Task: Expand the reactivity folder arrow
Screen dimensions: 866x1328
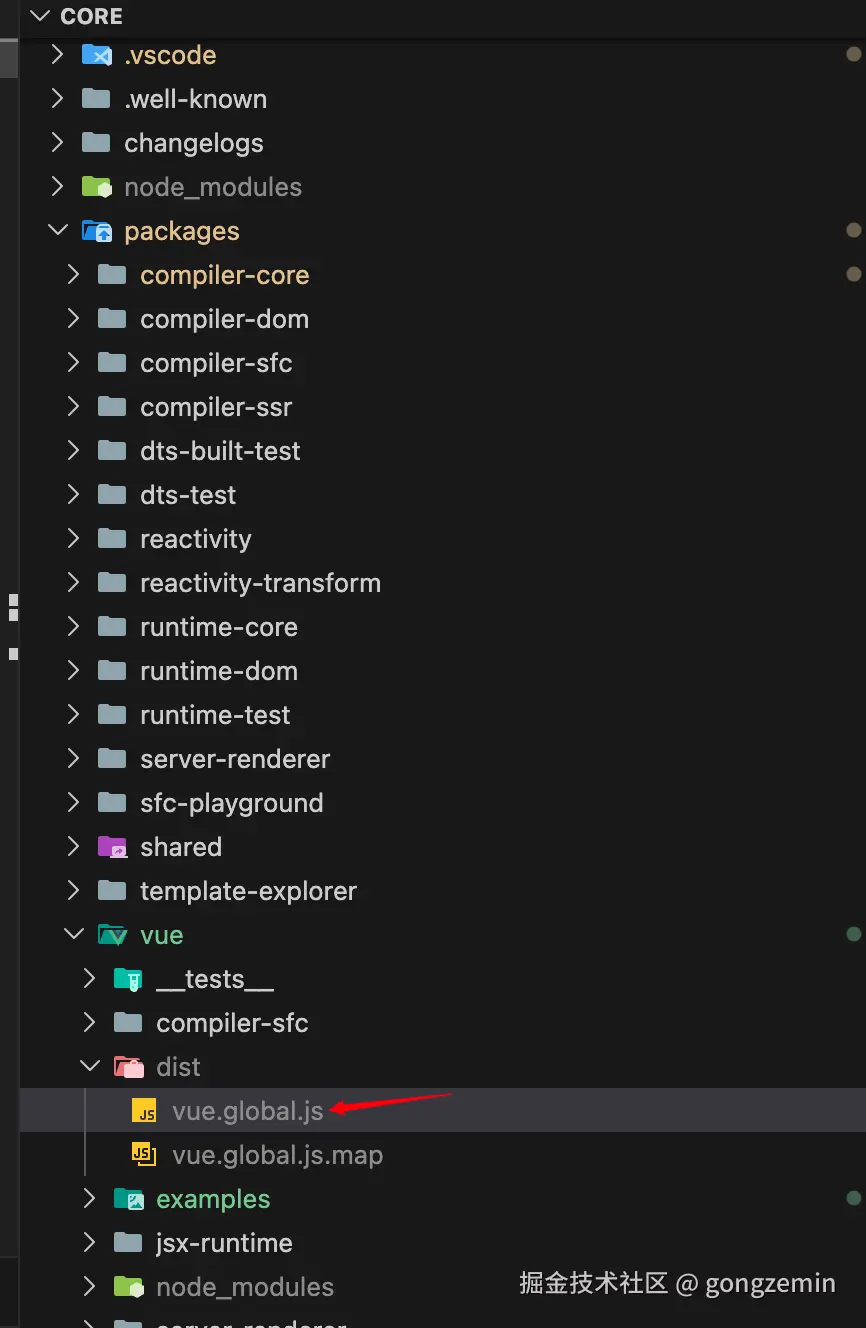Action: (73, 539)
